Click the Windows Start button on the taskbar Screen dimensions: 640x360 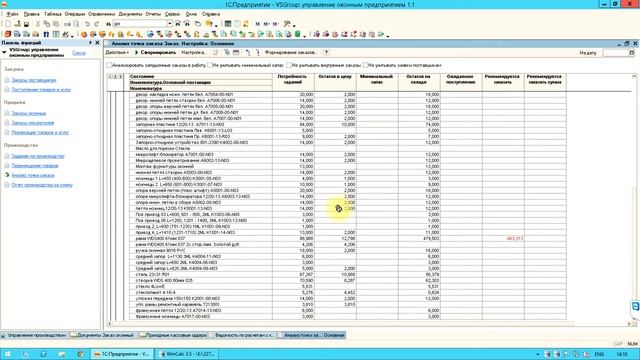tap(7, 354)
